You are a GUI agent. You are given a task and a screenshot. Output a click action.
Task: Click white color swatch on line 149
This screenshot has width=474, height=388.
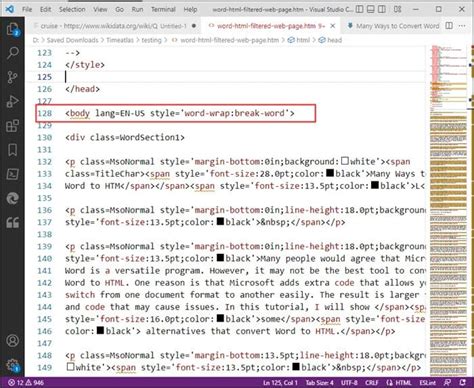pyautogui.click(x=70, y=367)
